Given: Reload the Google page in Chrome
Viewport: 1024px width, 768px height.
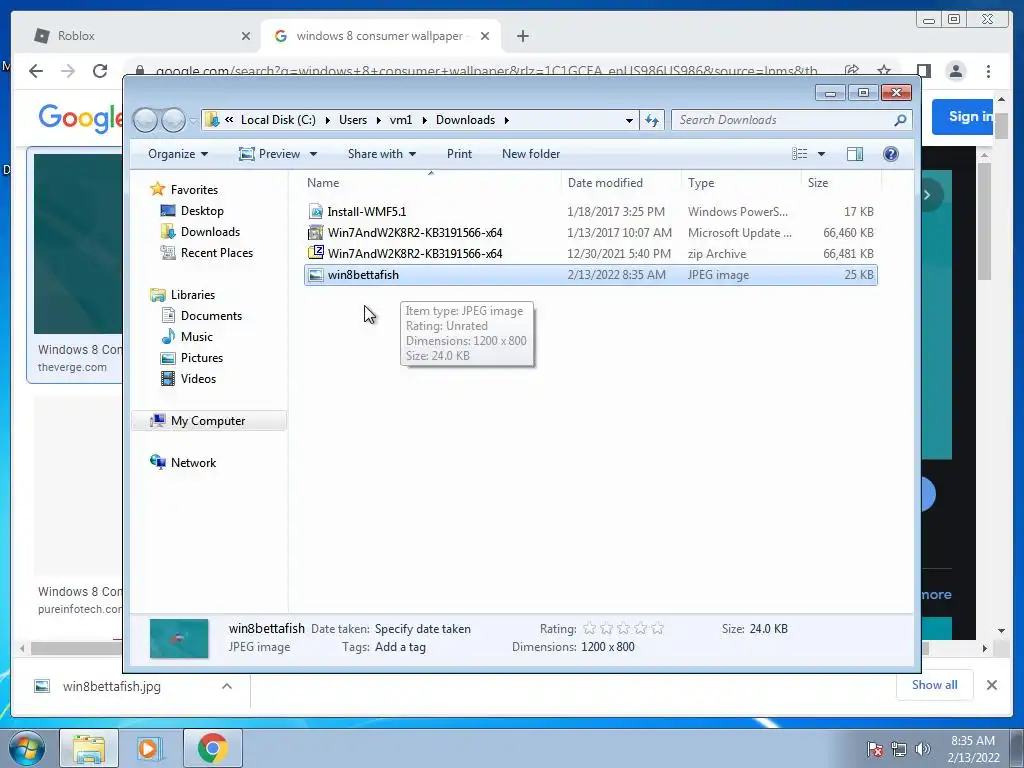Looking at the screenshot, I should click(100, 71).
